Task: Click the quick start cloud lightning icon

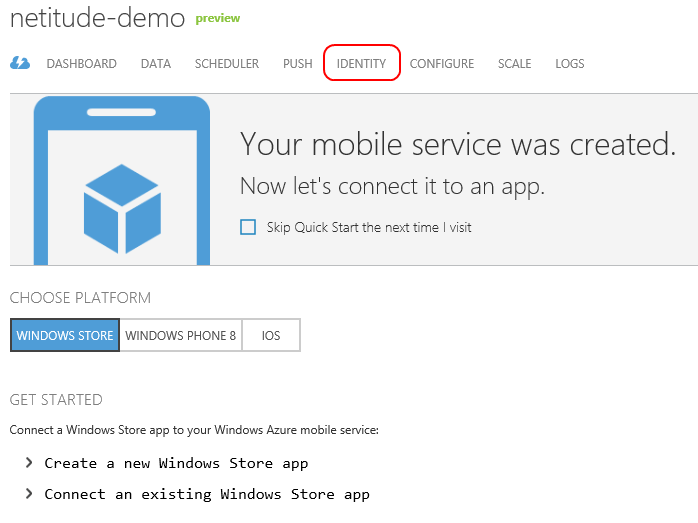Action: click(20, 63)
